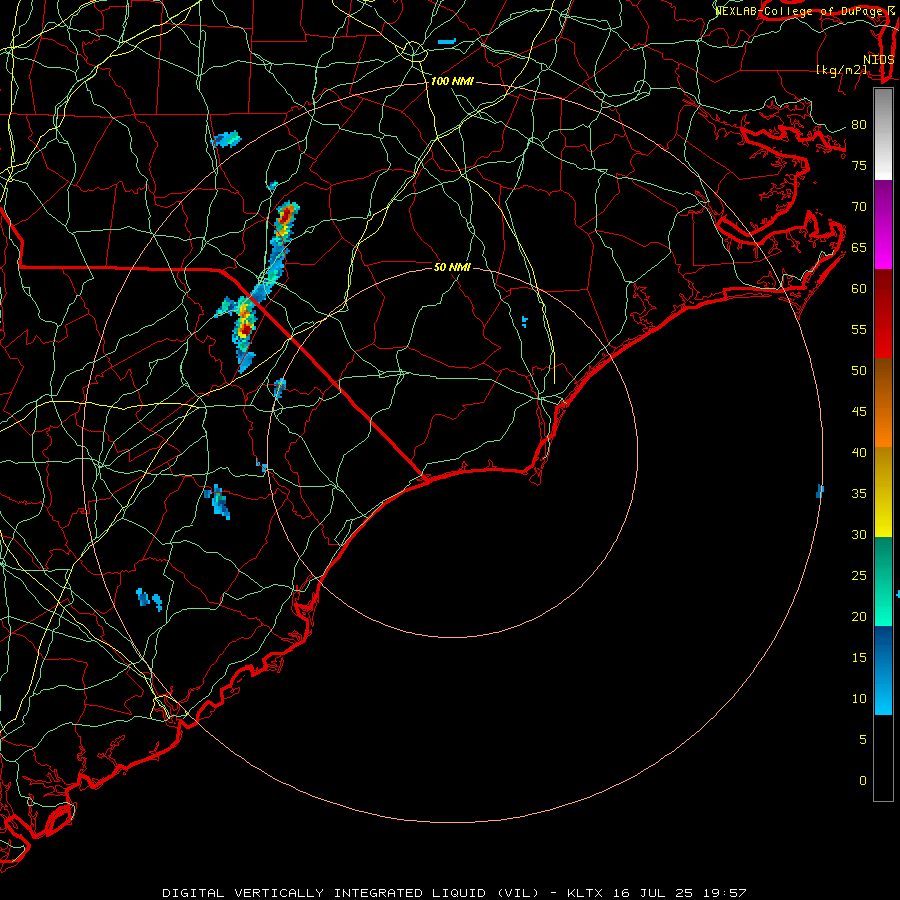Click the scale value '40'

859,453
